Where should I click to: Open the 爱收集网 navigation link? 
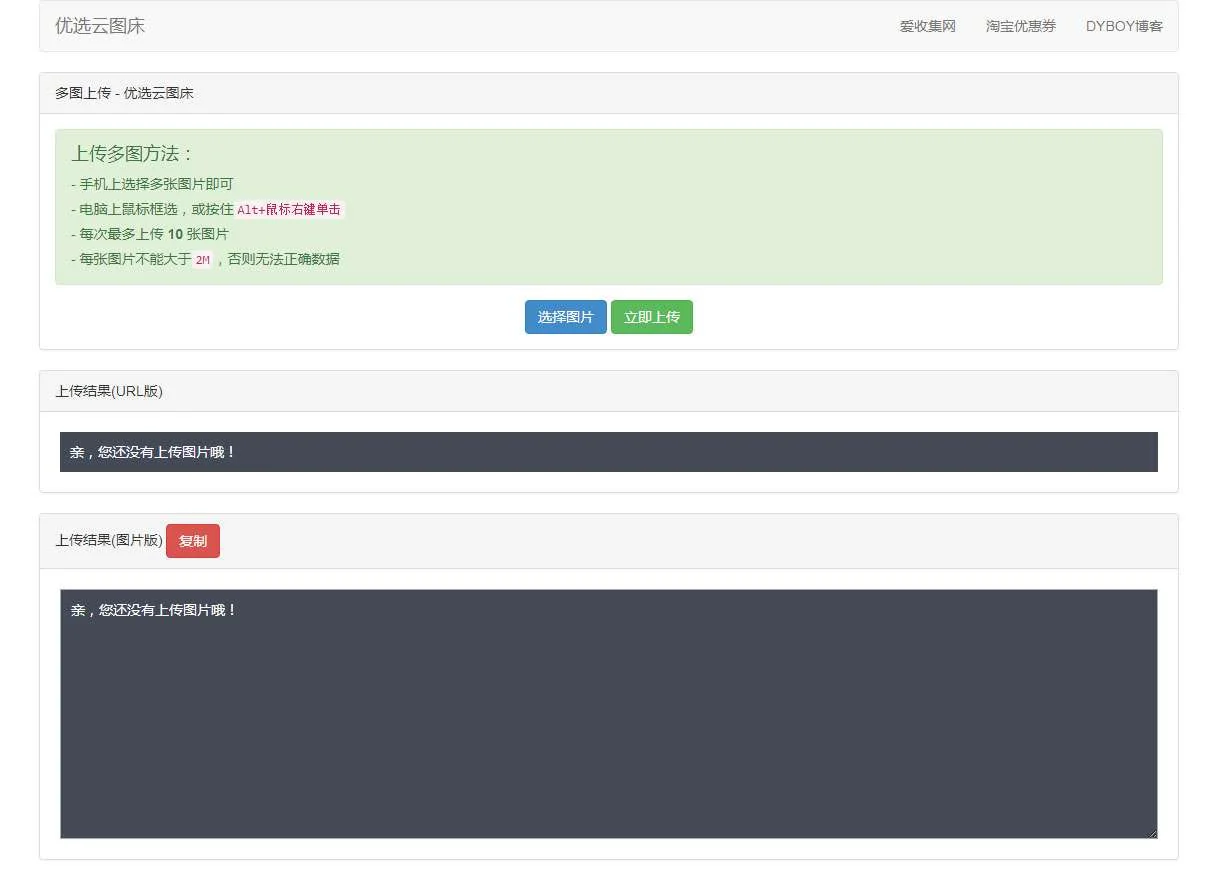[927, 26]
